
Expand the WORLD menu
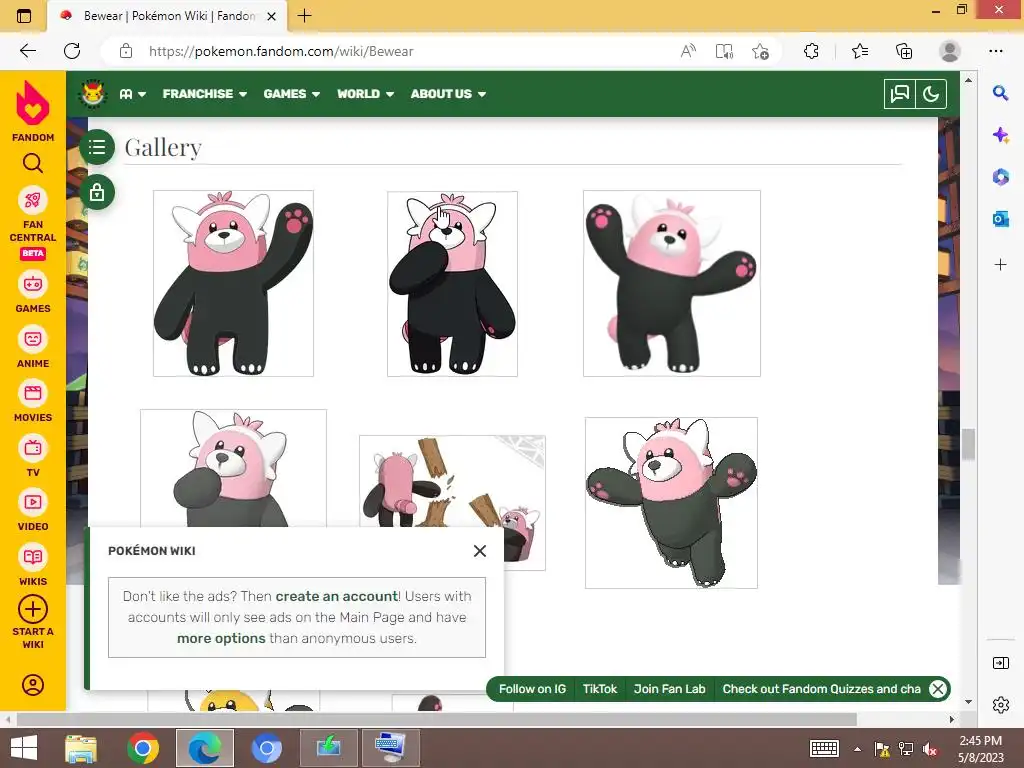point(365,94)
